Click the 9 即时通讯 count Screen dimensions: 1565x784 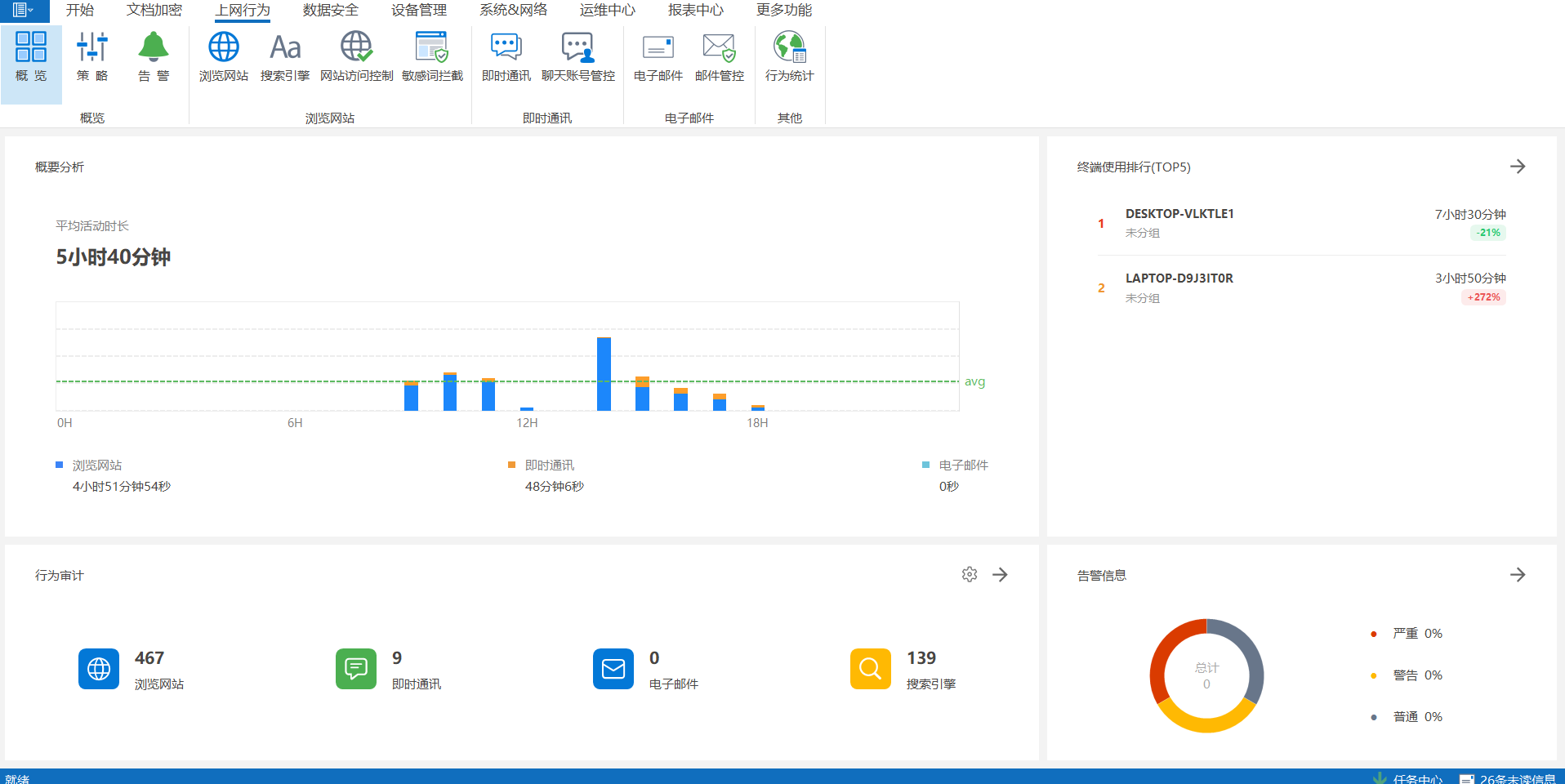tap(397, 658)
